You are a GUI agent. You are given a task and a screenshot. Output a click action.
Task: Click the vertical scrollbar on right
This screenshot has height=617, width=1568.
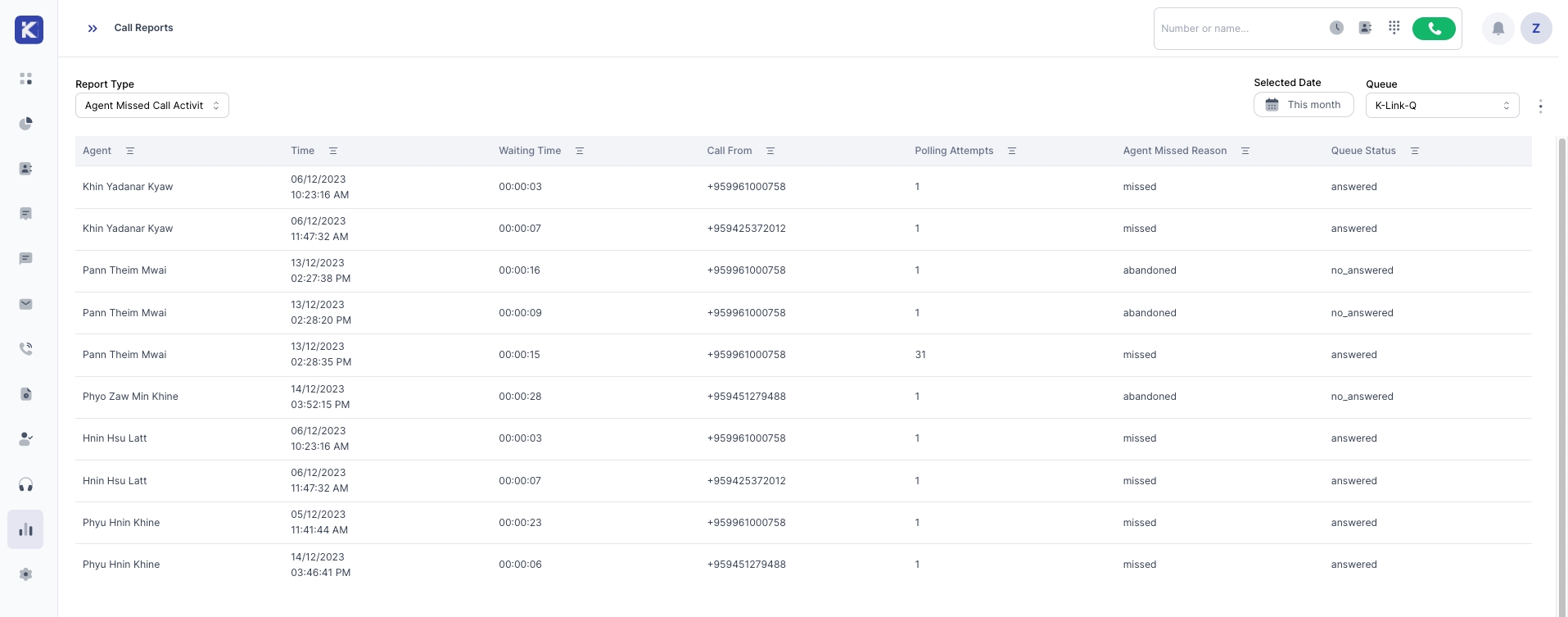pyautogui.click(x=1561, y=369)
